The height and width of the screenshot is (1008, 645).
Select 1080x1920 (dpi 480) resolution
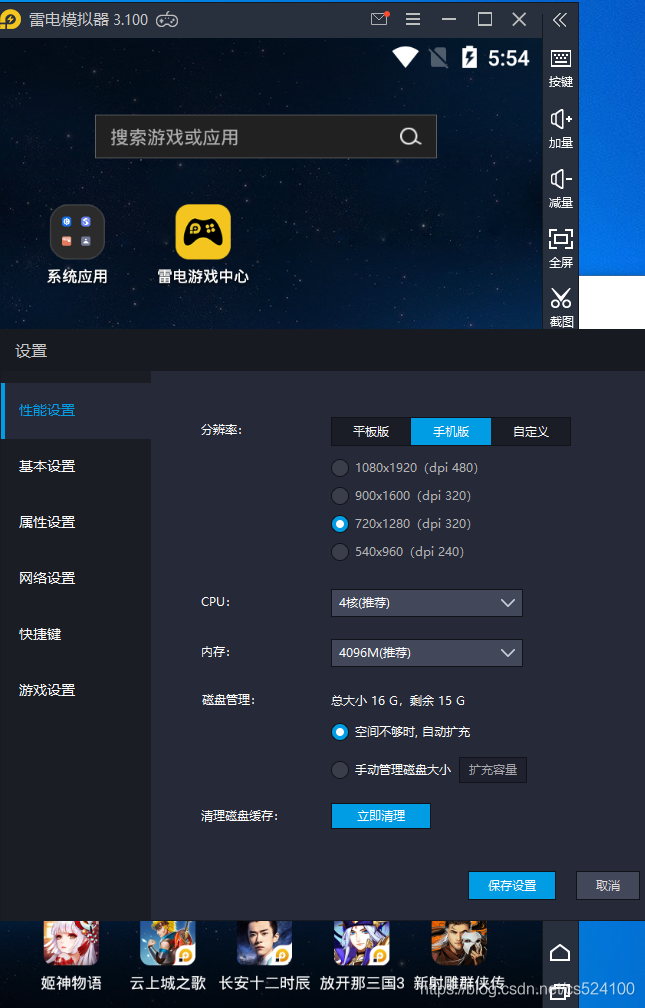(x=340, y=467)
